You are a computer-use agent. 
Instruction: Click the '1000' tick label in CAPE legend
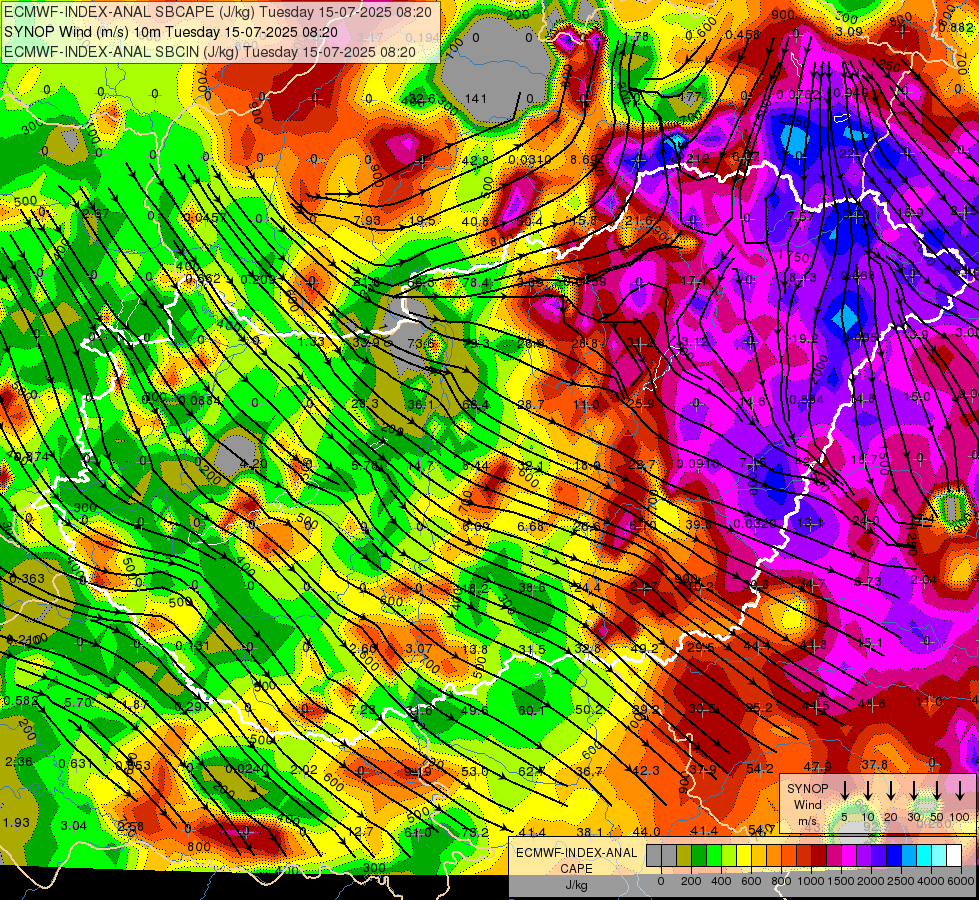pyautogui.click(x=811, y=881)
